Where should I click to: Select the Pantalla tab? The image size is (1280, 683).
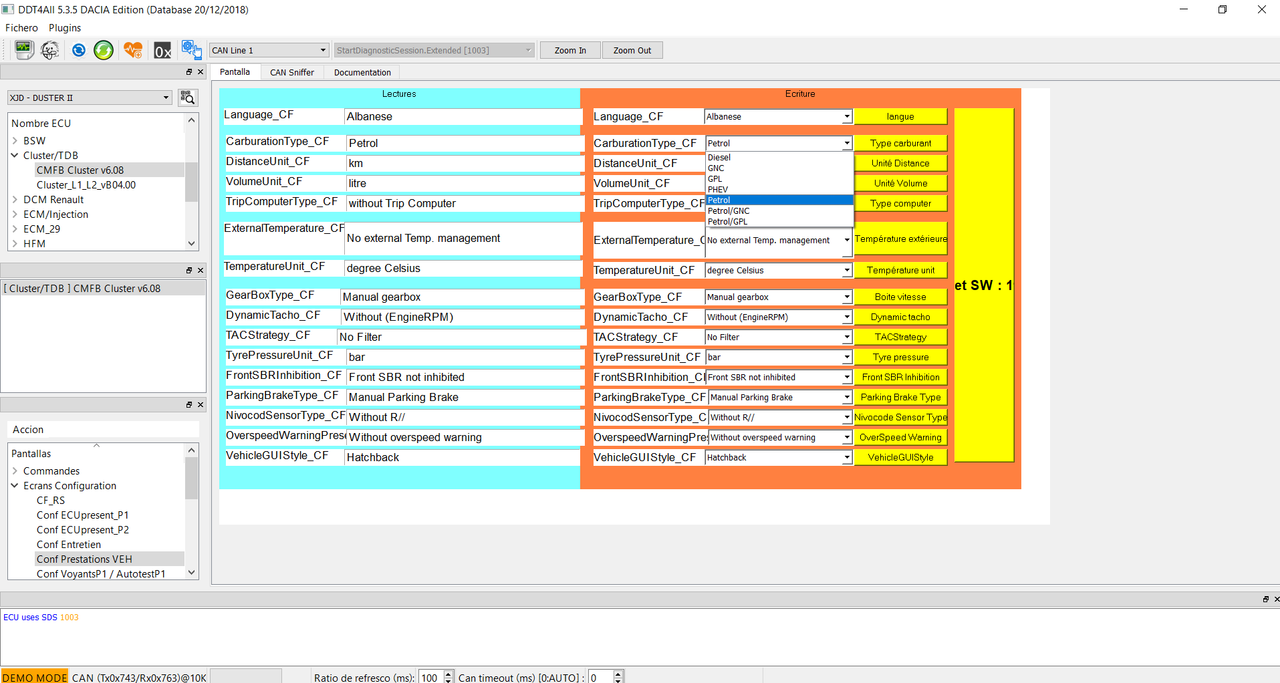pos(235,72)
